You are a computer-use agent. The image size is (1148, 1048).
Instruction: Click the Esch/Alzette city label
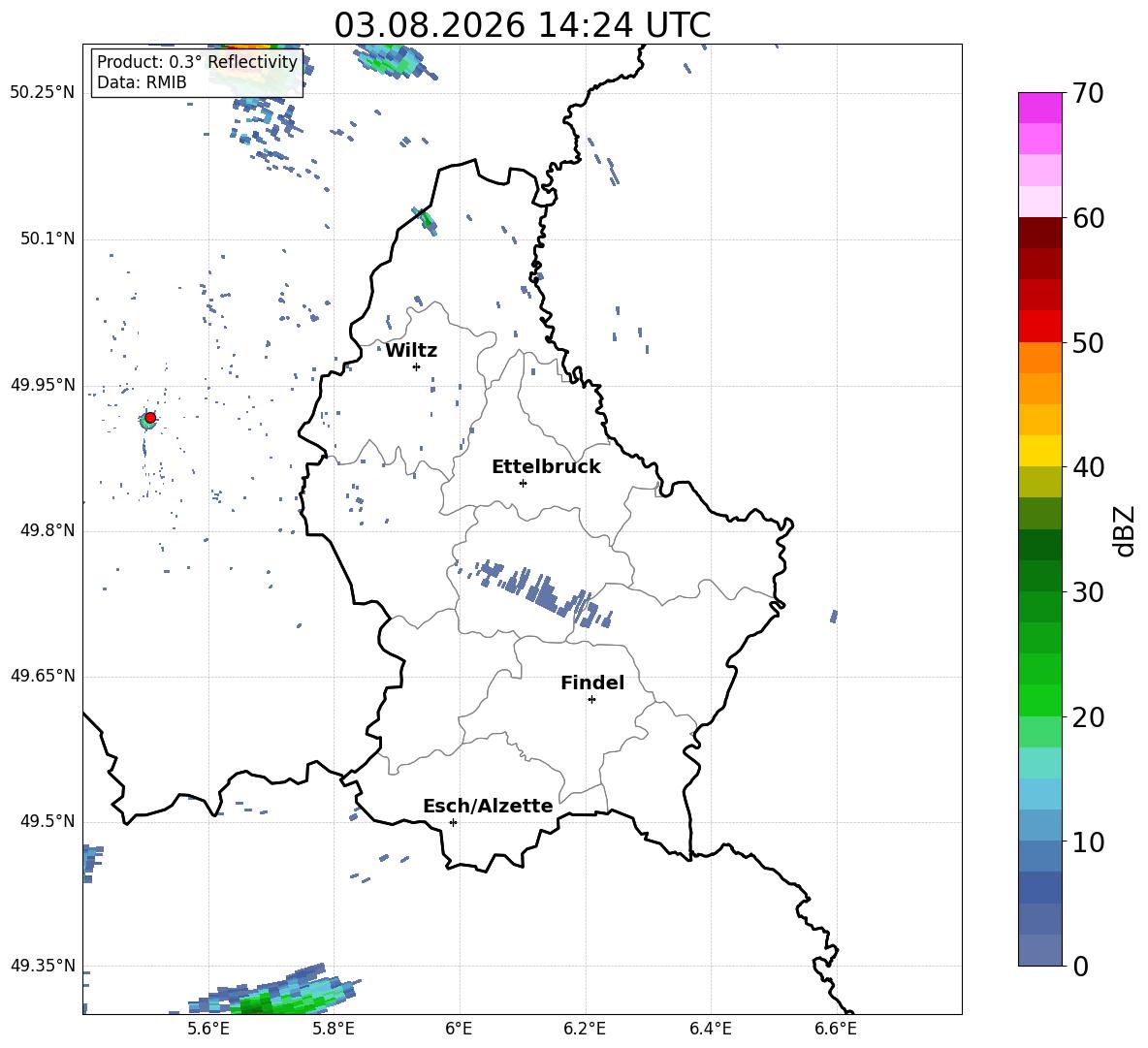[488, 806]
